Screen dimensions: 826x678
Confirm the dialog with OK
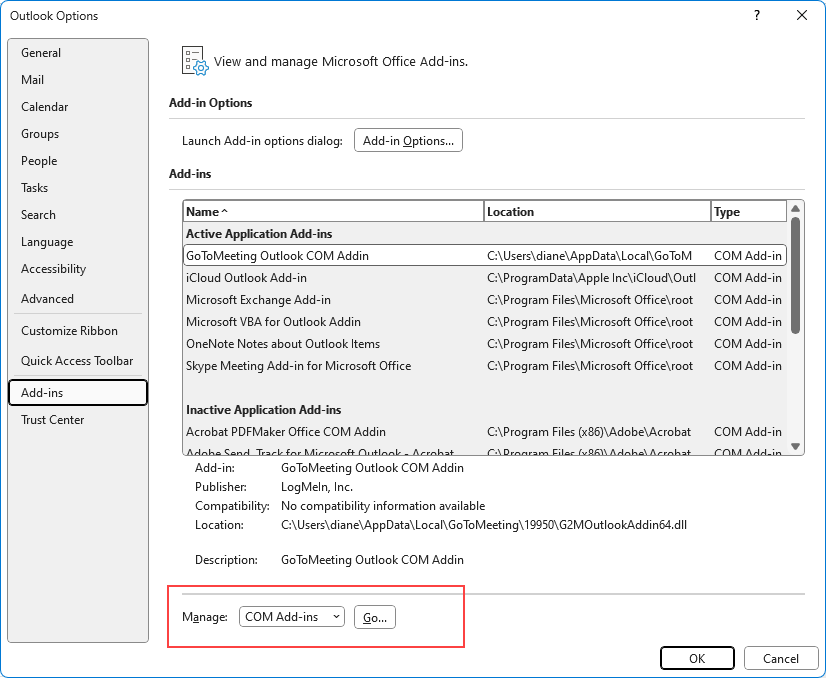(x=697, y=659)
